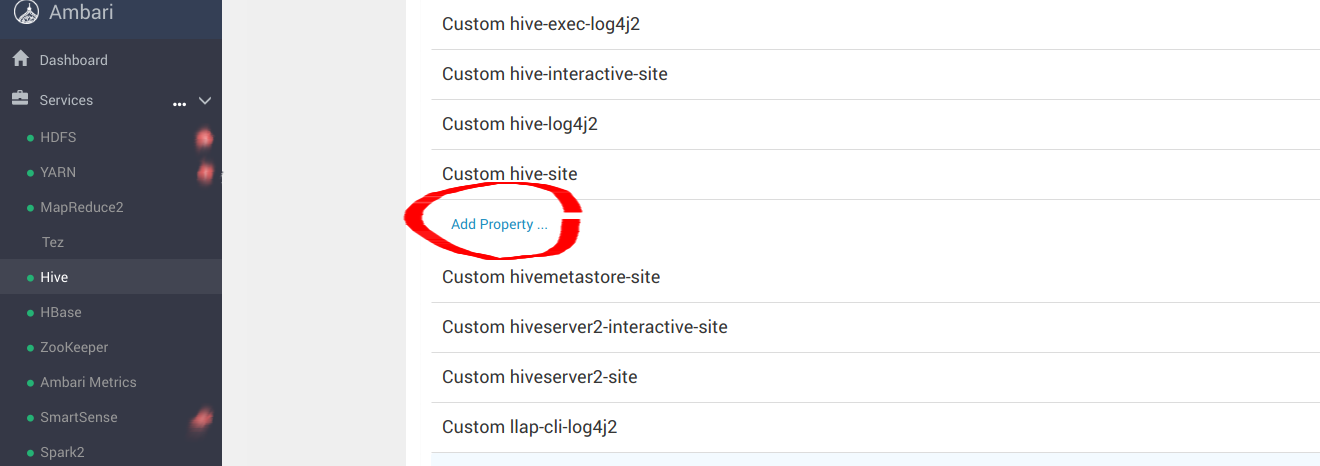Viewport: 1320px width, 466px height.
Task: Open the ZooKeeper service
Action: [74, 347]
